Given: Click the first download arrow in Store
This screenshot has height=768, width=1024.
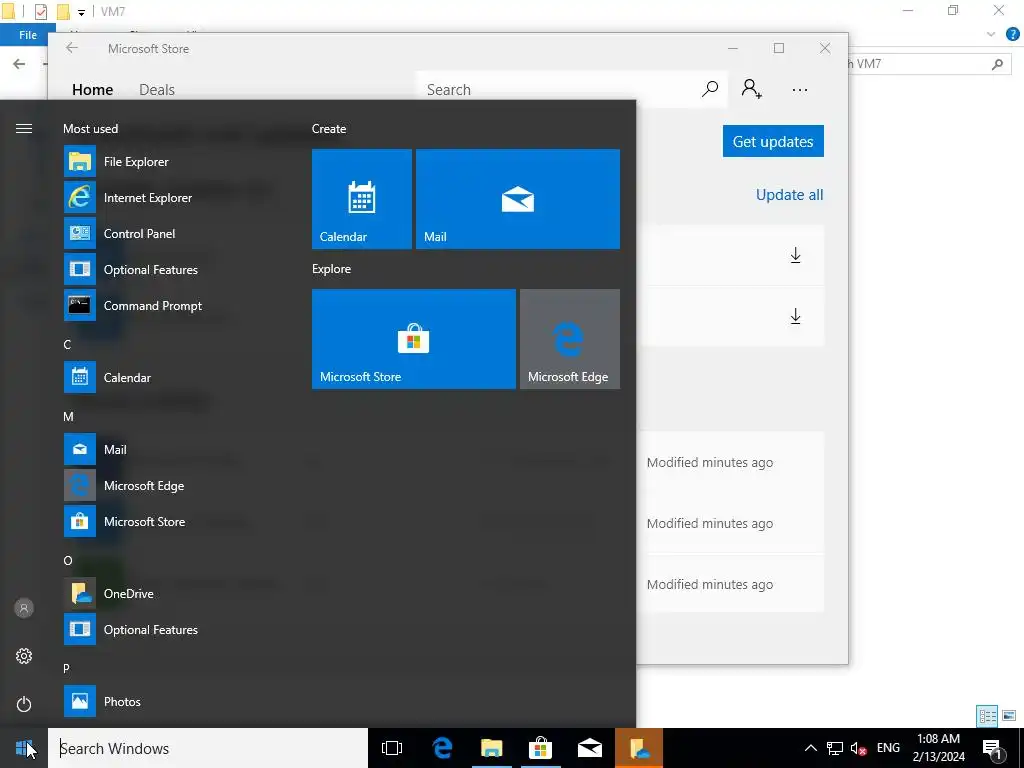Looking at the screenshot, I should pos(795,255).
